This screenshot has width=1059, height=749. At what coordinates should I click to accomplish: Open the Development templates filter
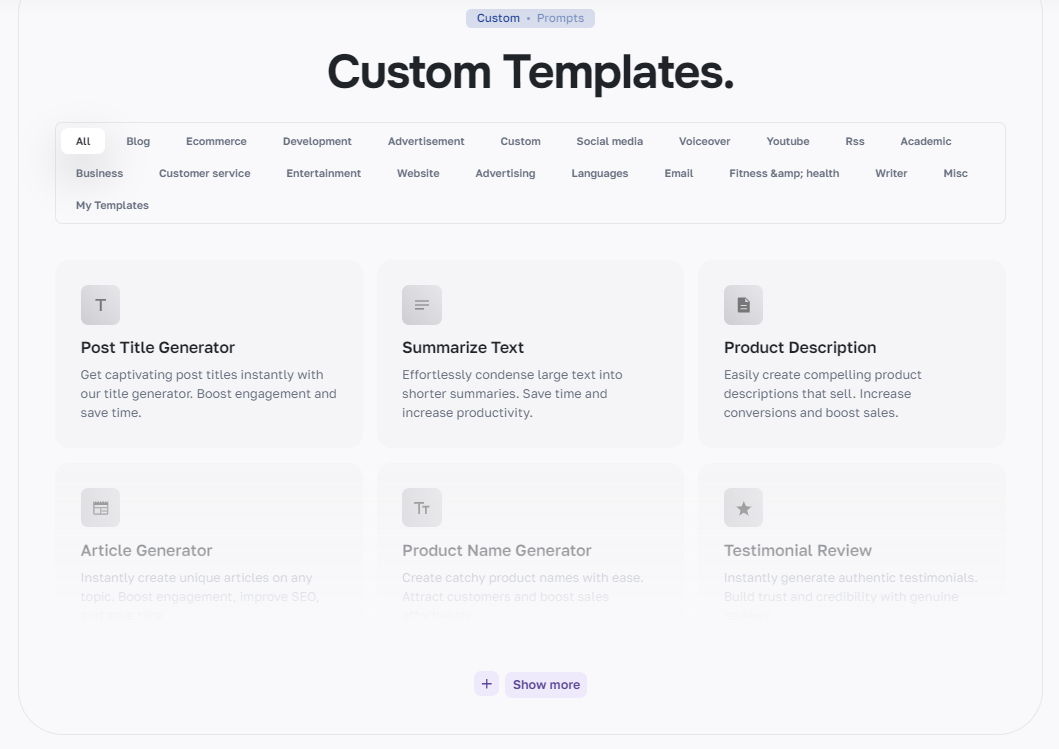tap(317, 141)
